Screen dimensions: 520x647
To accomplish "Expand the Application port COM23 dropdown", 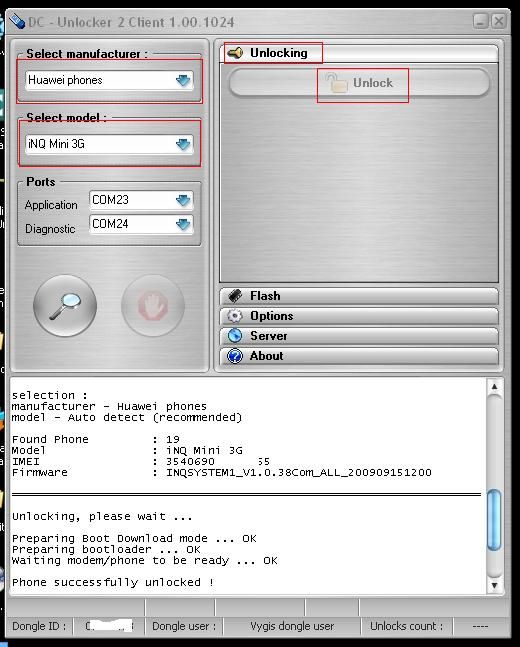I will (183, 200).
